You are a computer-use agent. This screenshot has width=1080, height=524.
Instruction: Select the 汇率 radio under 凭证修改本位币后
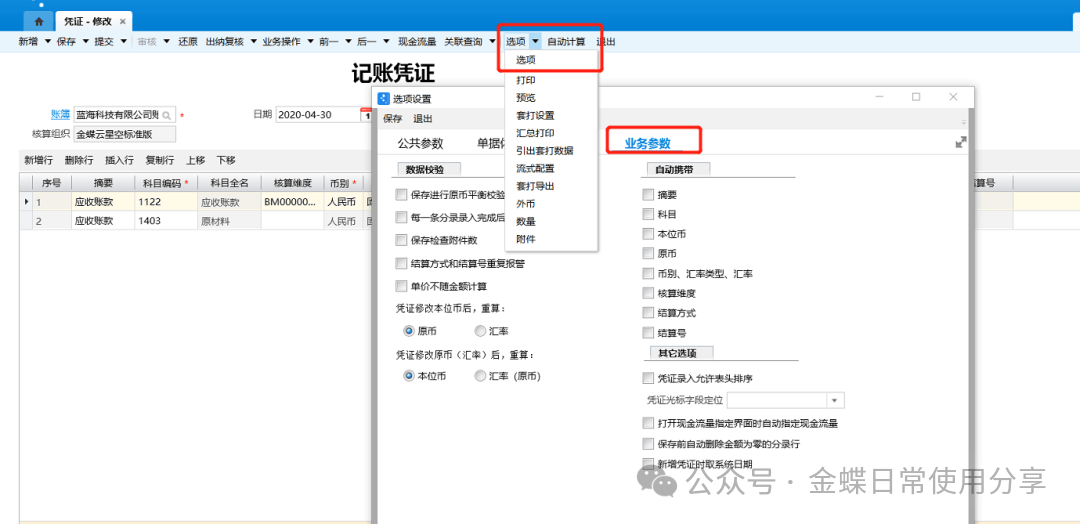tap(481, 331)
